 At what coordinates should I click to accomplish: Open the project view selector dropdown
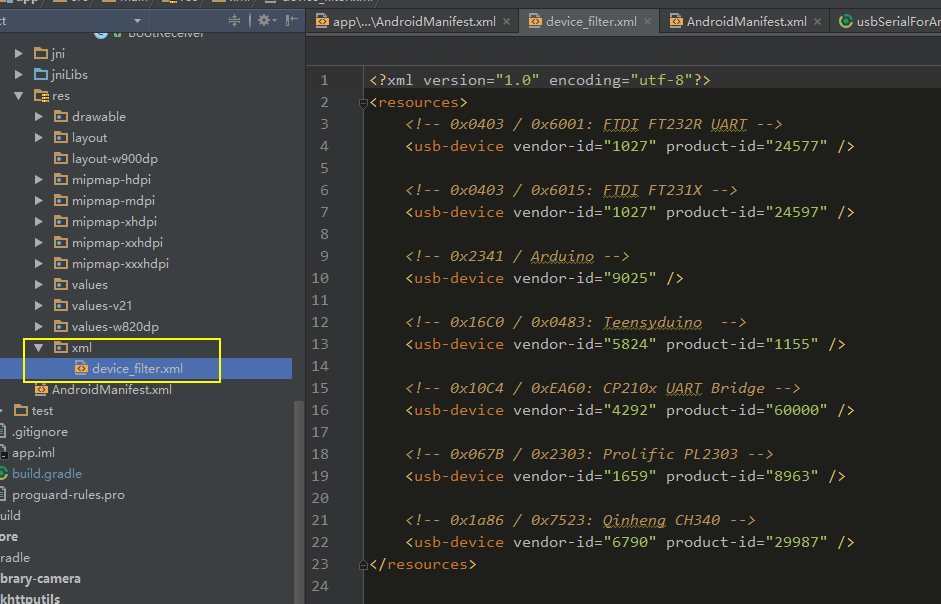137,21
